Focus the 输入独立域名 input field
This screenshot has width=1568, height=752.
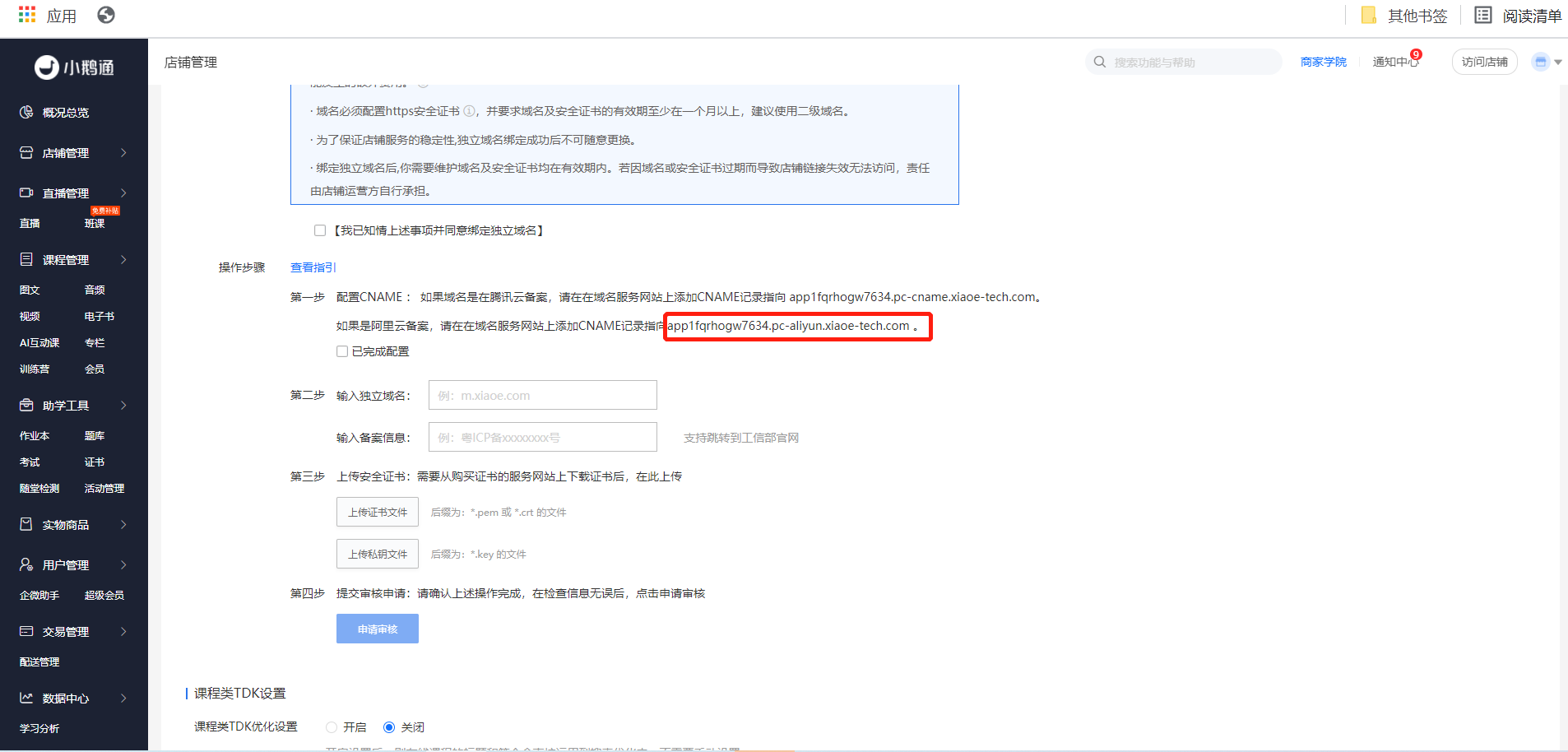pos(543,395)
